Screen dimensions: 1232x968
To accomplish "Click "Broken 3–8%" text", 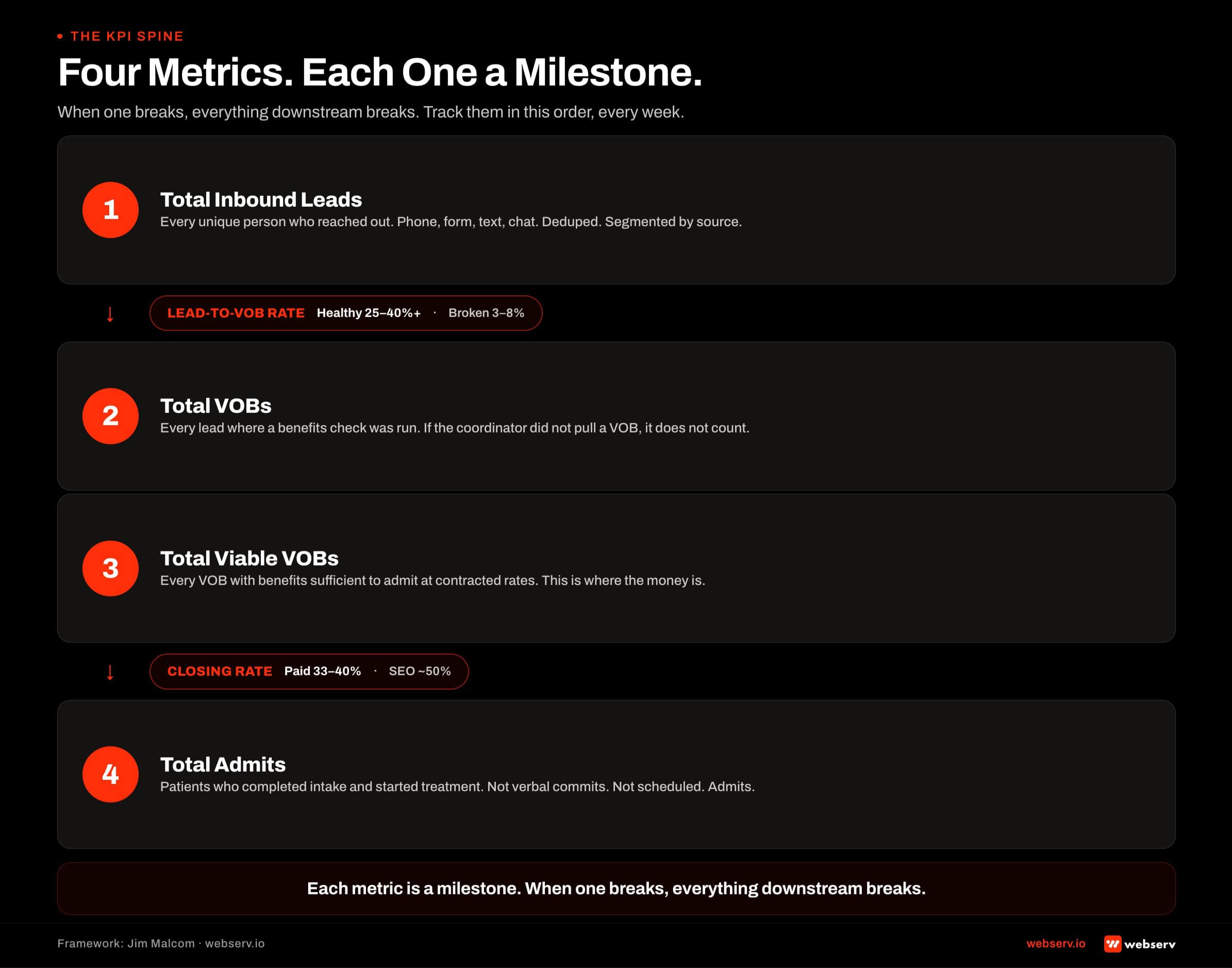I will point(486,313).
